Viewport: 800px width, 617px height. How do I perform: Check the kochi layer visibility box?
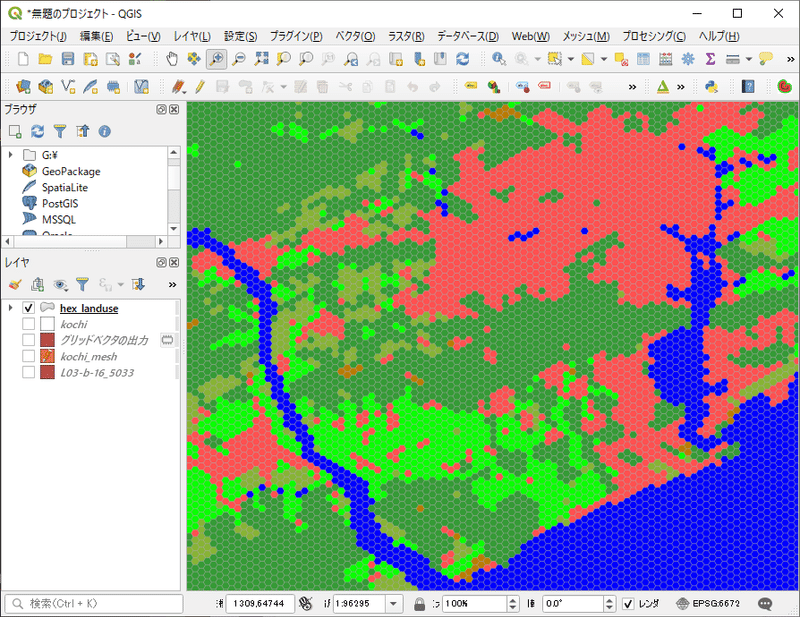[29, 324]
